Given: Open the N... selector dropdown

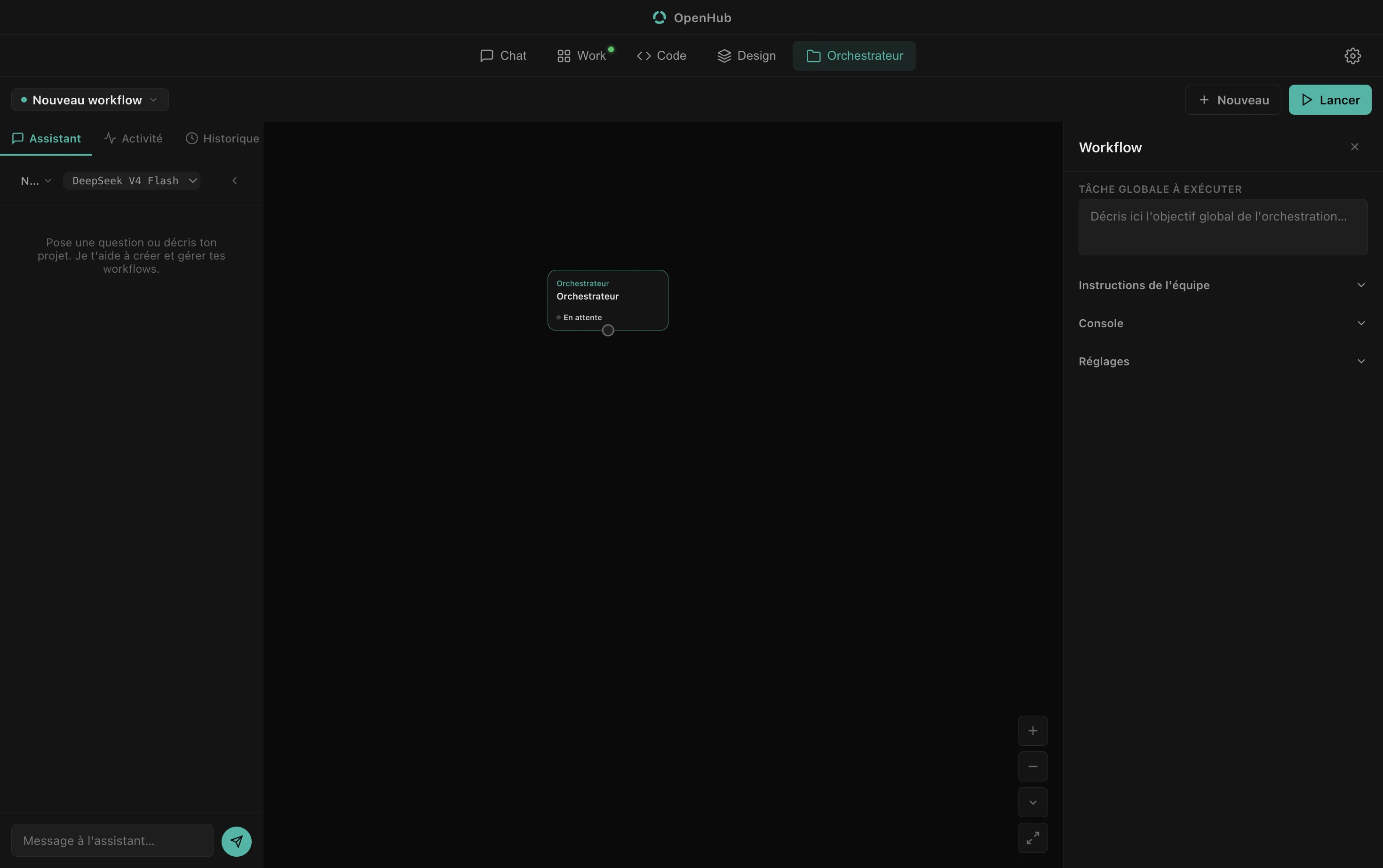Looking at the screenshot, I should pos(36,181).
